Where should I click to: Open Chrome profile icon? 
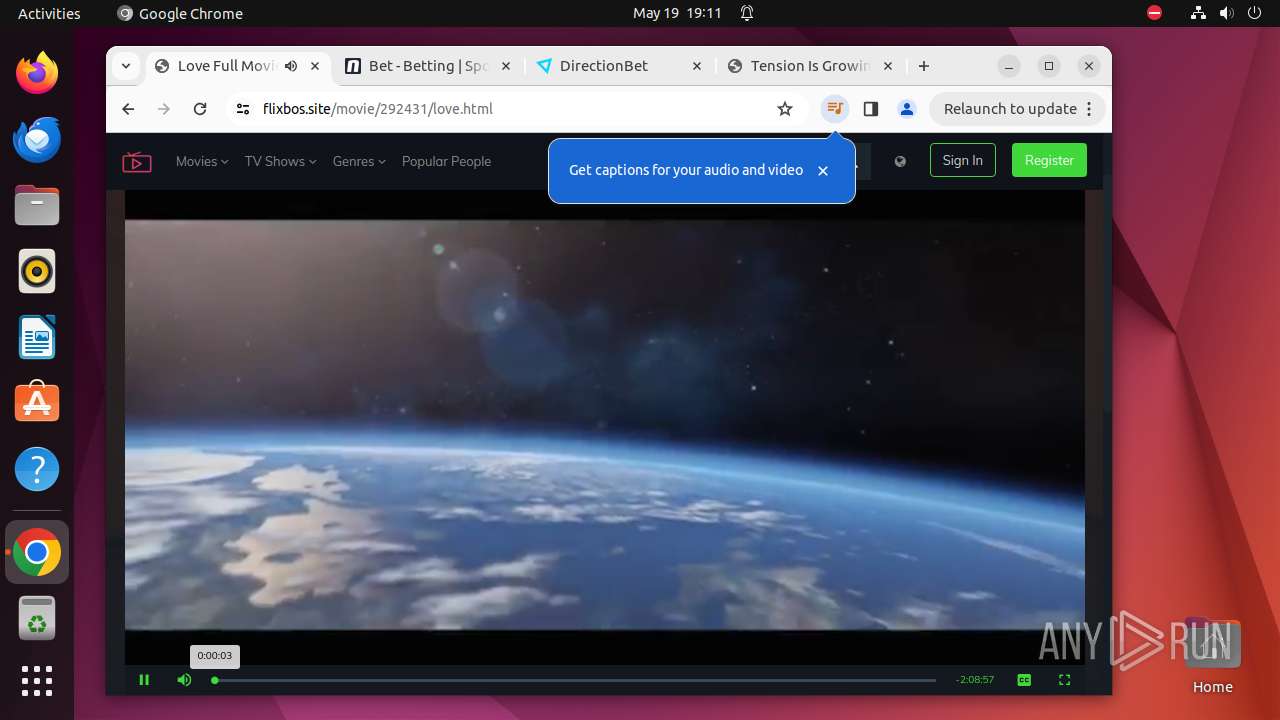pos(907,109)
